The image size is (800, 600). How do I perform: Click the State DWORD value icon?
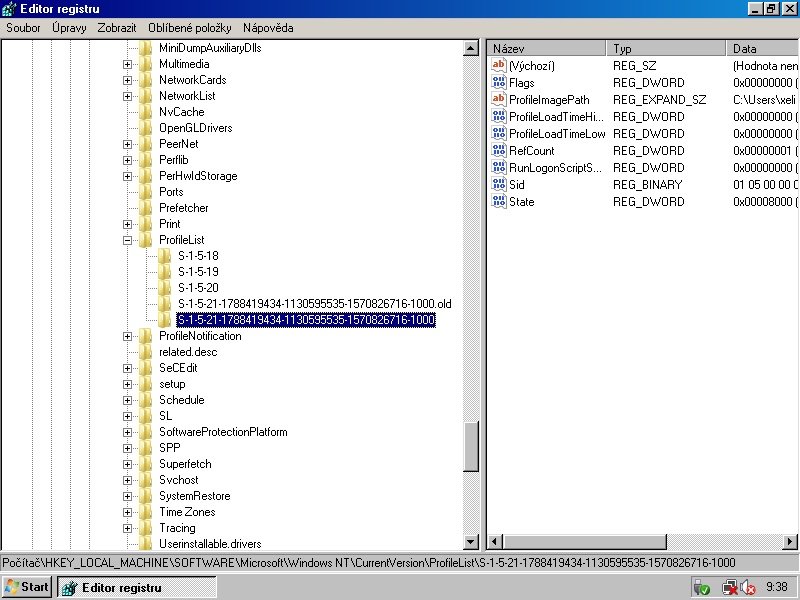point(499,202)
